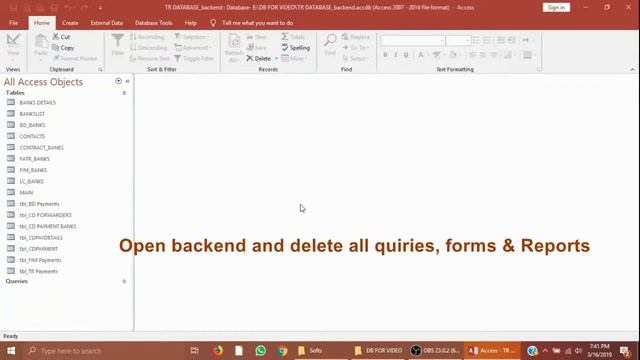Open the Go To dropdown
640x360 pixels.
356,48
